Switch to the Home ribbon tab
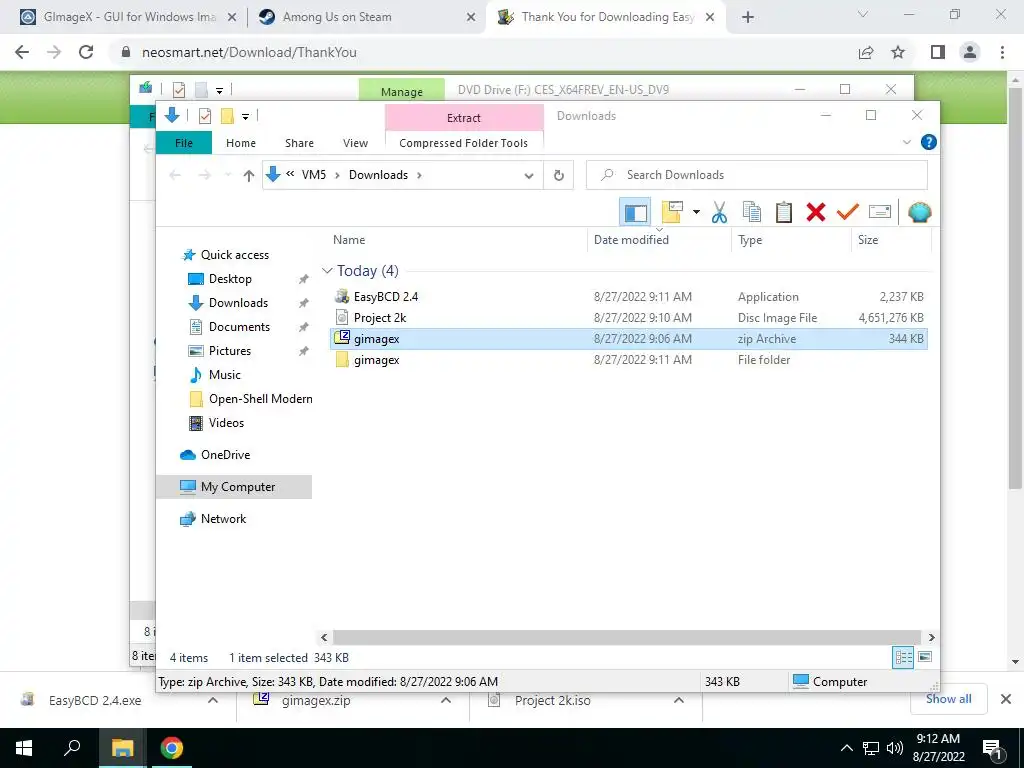Viewport: 1024px width, 768px height. click(x=241, y=143)
